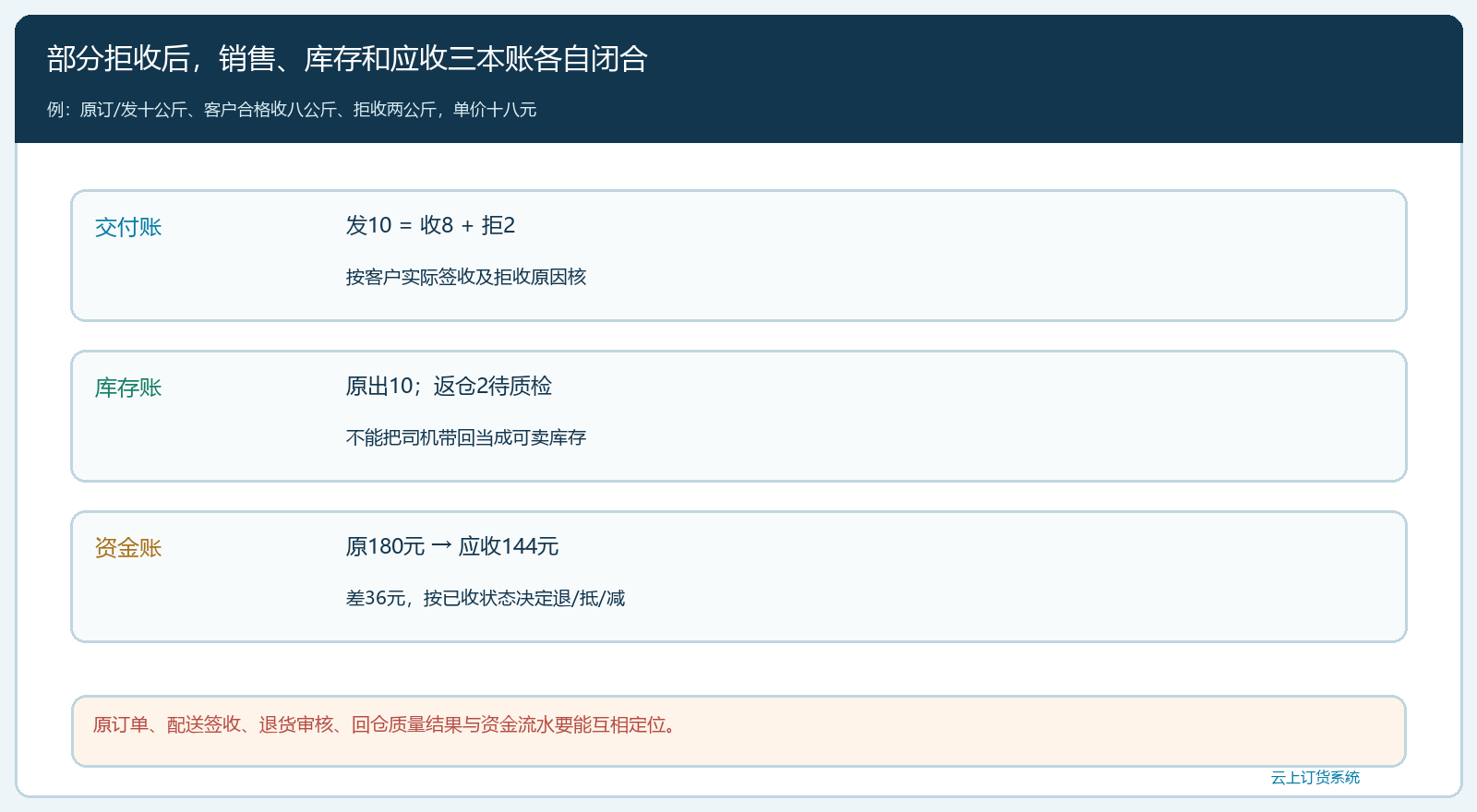Open the 云上订货系统 footer link
Screen dimensions: 1477x812
[x=1315, y=778]
